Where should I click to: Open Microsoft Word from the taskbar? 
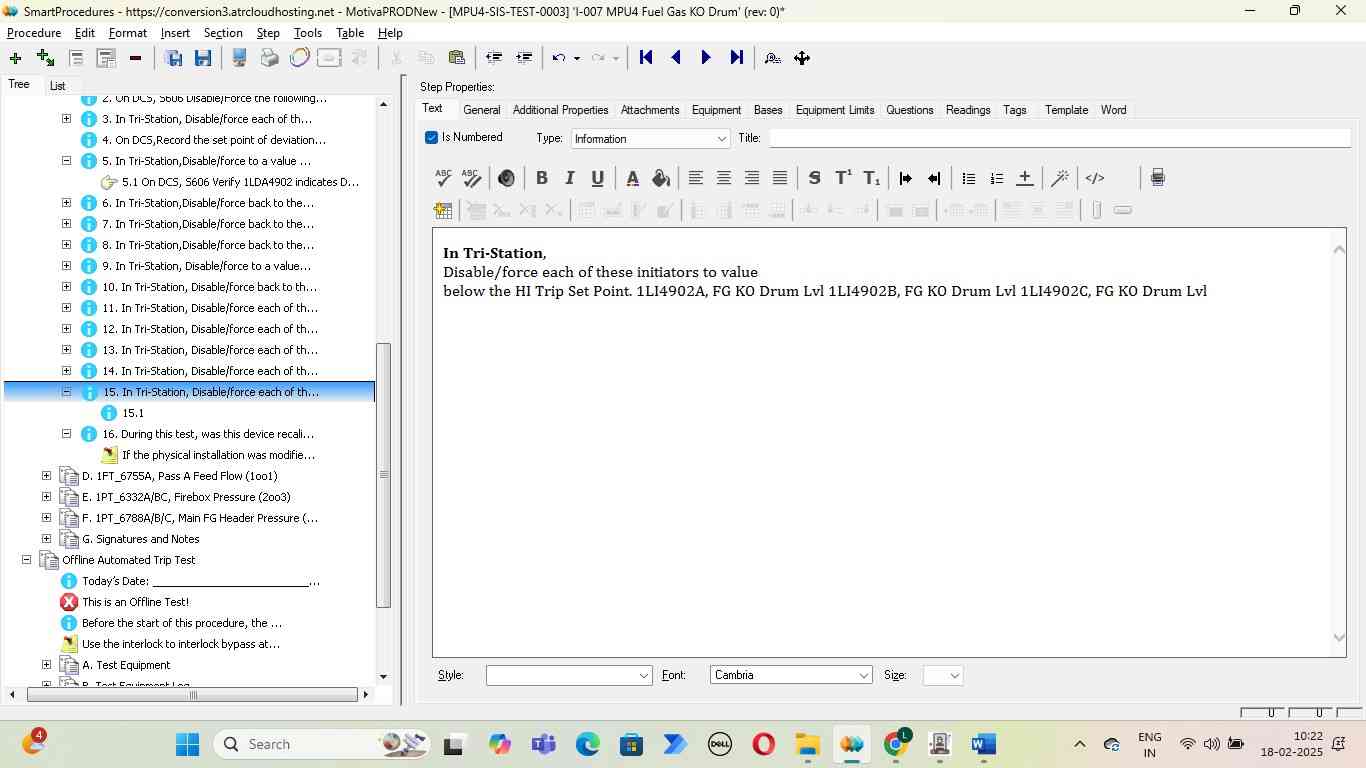983,744
